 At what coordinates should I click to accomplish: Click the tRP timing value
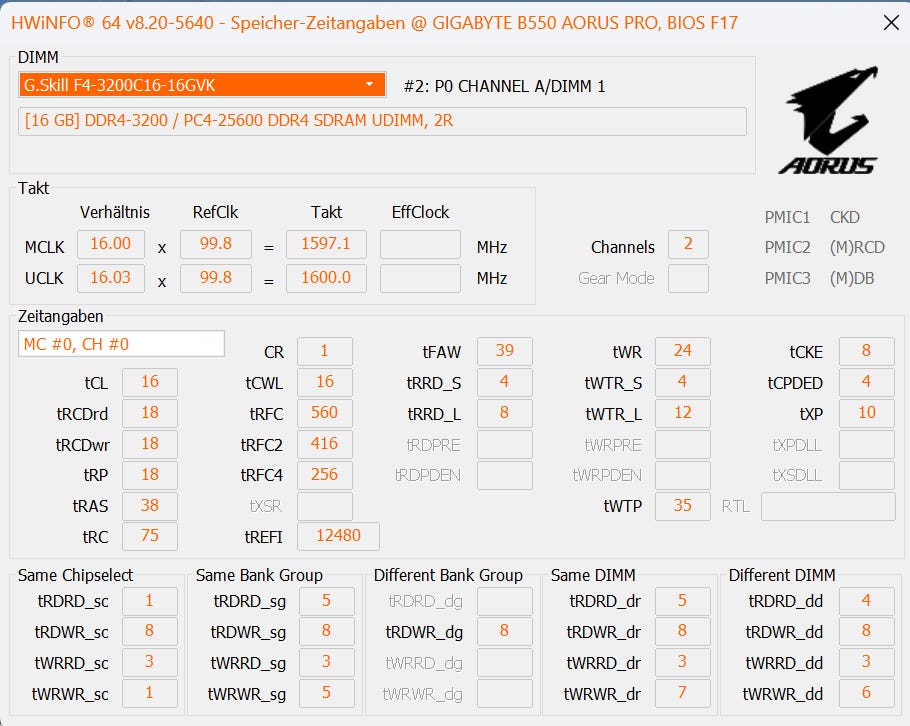(150, 475)
